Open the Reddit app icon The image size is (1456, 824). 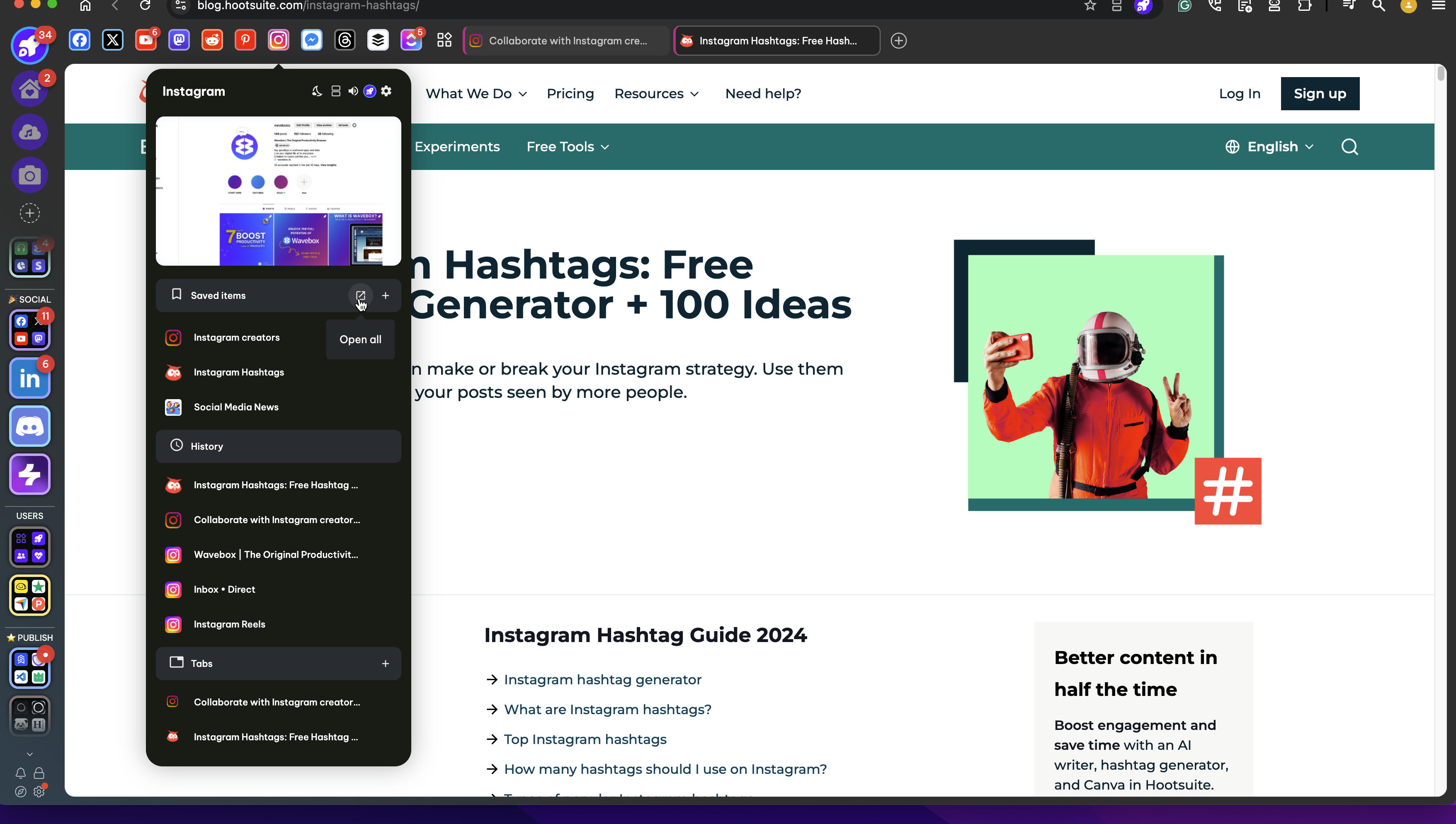pos(212,40)
